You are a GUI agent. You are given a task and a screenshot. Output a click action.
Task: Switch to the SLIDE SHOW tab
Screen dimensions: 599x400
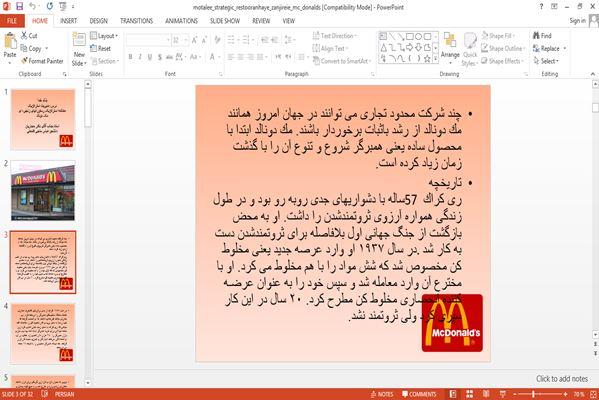pos(225,21)
